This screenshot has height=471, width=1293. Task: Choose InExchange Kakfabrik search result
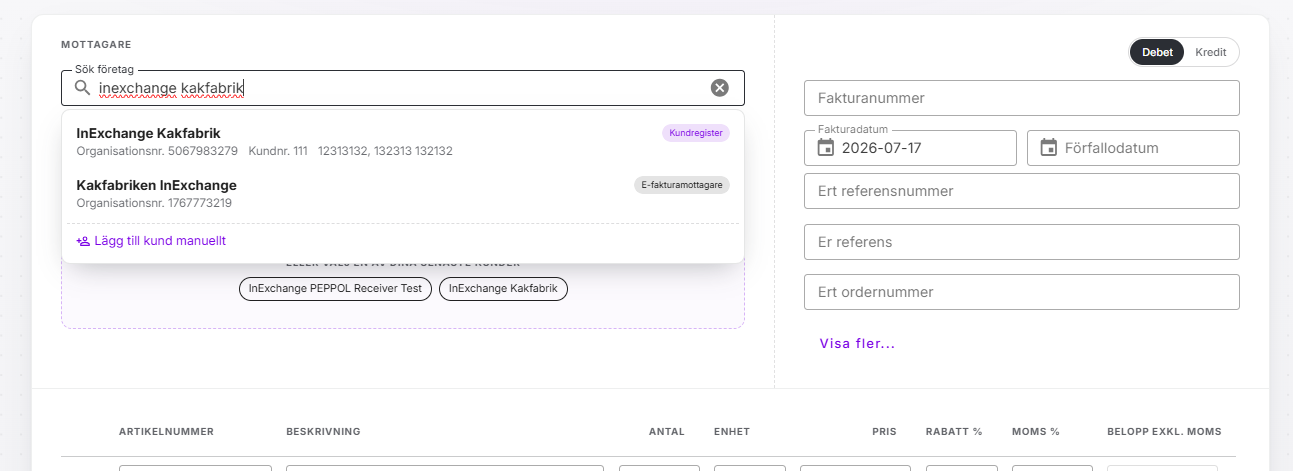pyautogui.click(x=403, y=141)
